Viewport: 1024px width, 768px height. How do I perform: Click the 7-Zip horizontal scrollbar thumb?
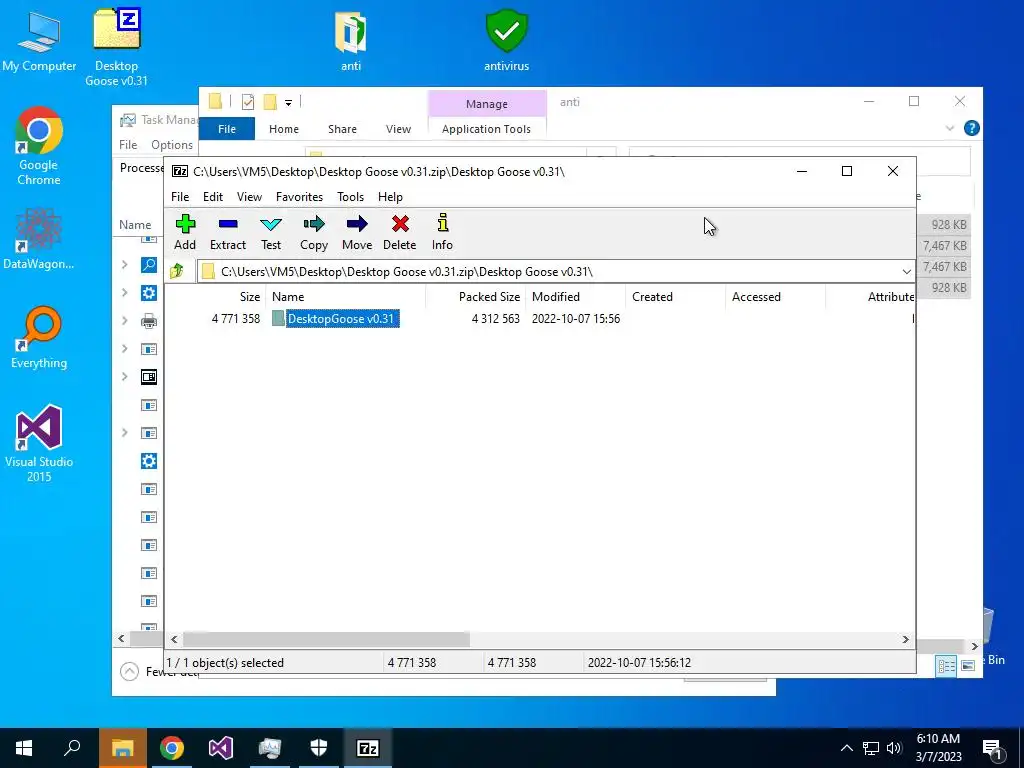pos(326,639)
